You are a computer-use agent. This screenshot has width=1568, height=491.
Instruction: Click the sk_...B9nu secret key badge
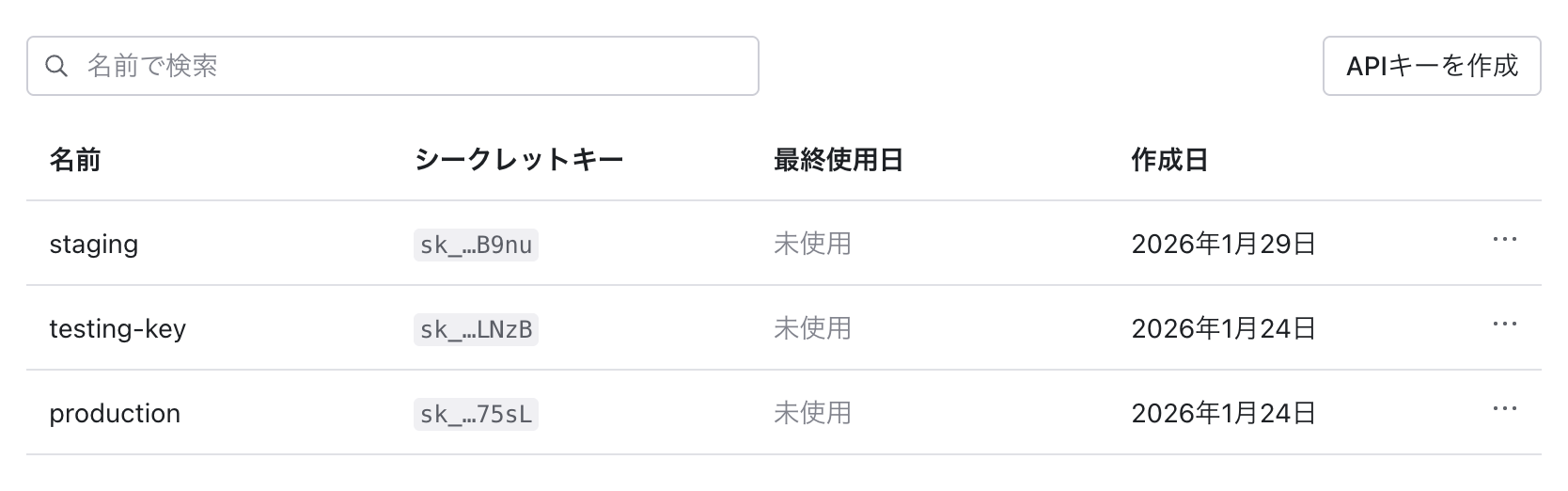476,245
